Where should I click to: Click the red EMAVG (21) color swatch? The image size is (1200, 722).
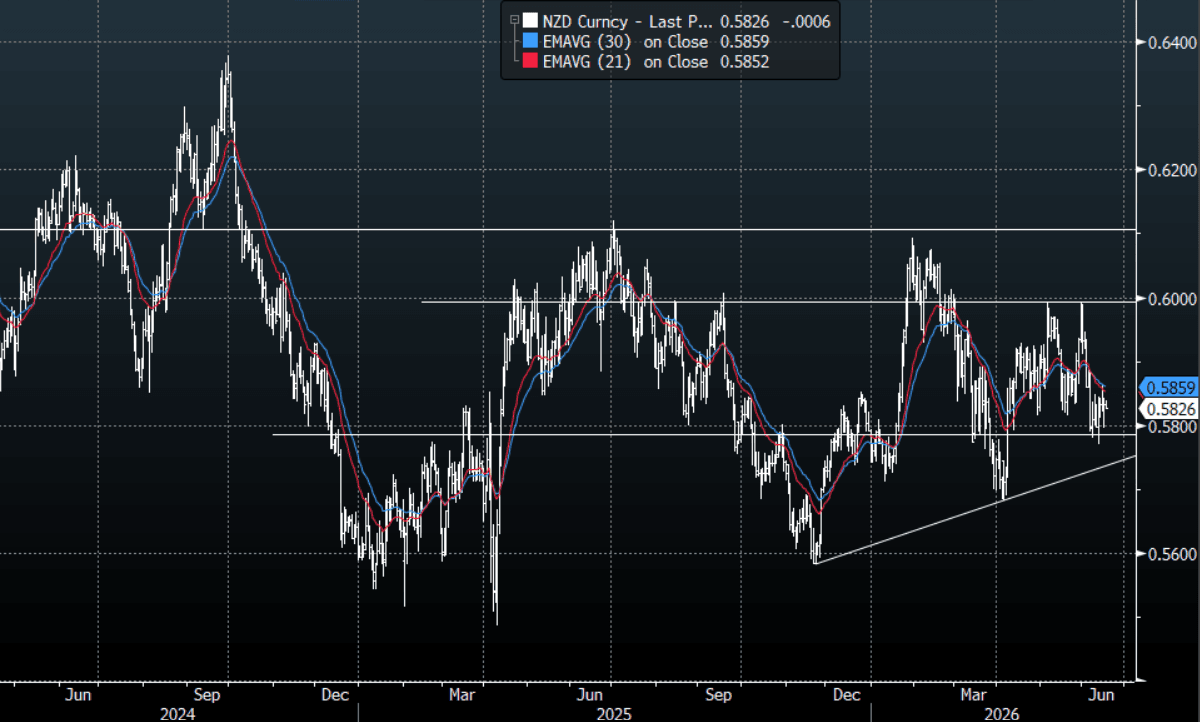pos(530,62)
